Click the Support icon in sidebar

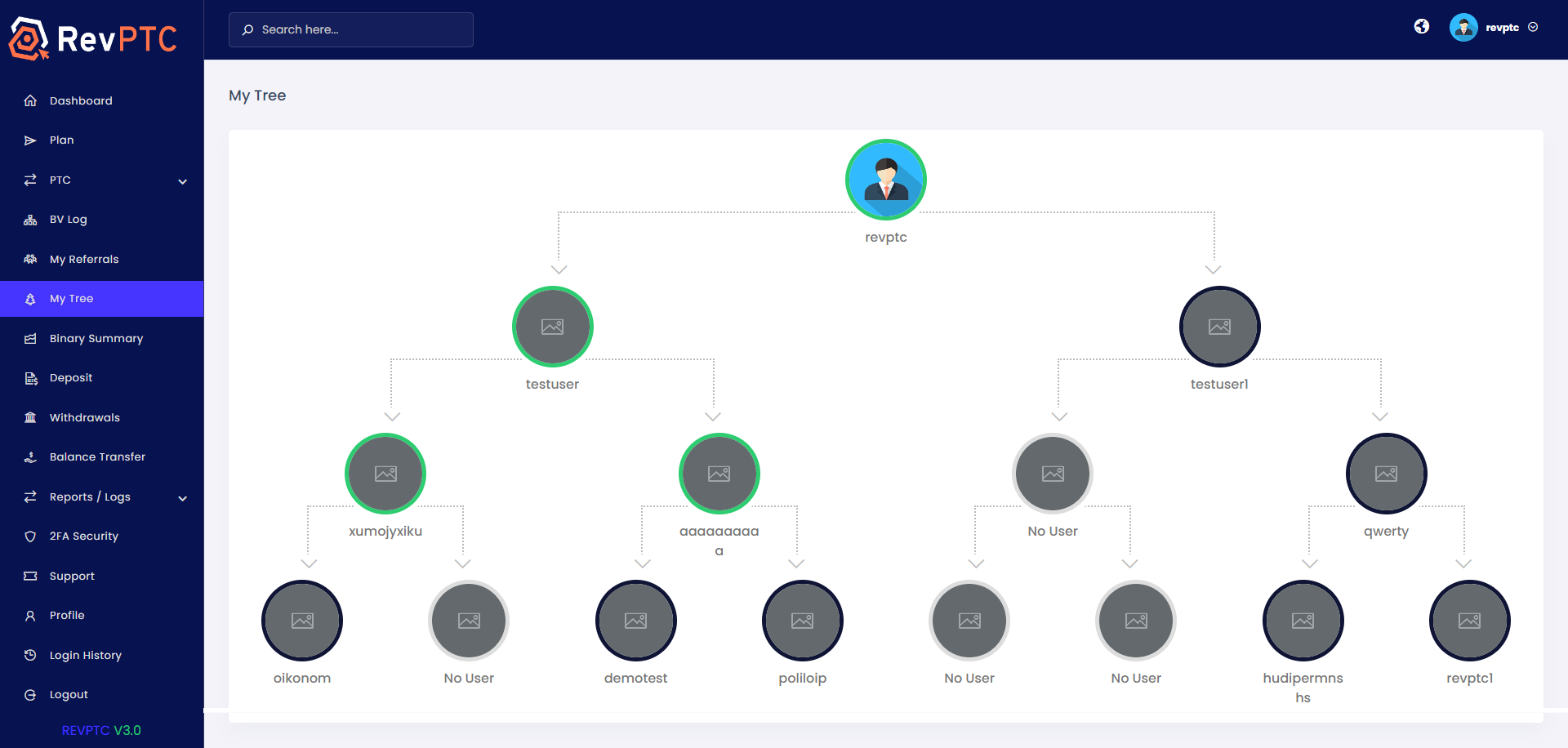[x=30, y=576]
